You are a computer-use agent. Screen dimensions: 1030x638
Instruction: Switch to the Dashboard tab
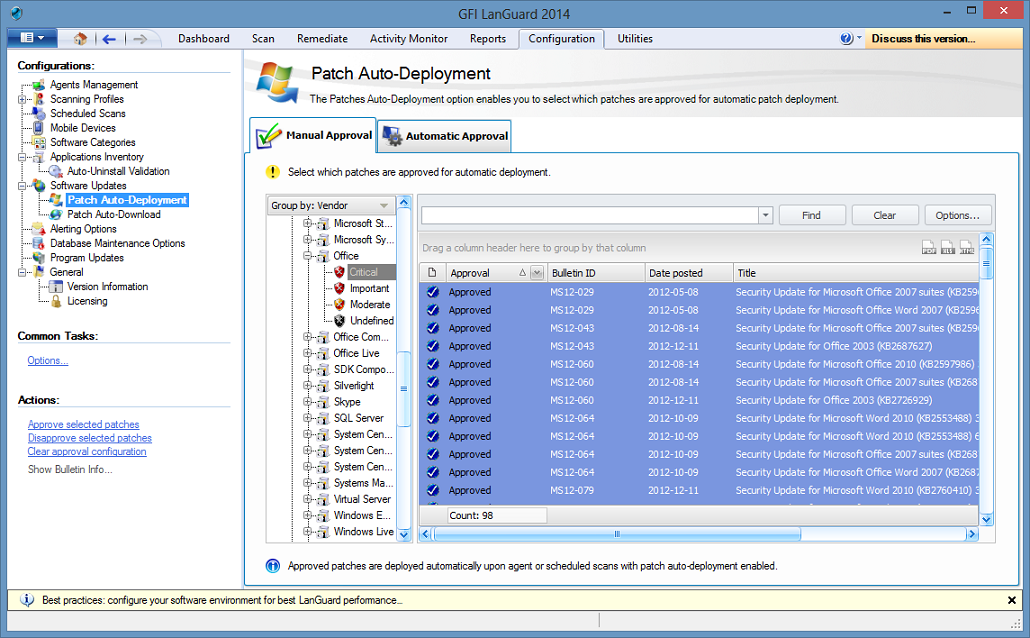pyautogui.click(x=204, y=39)
